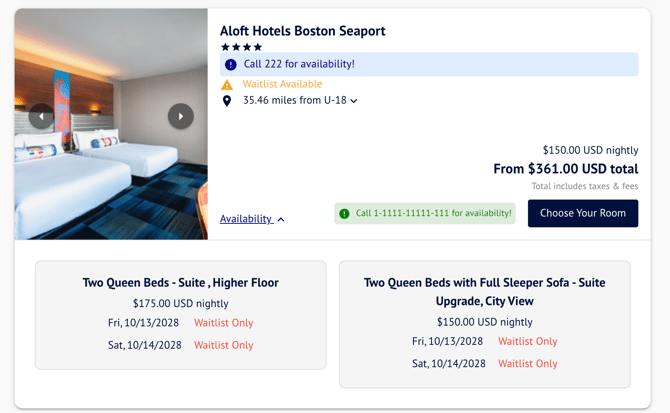Viewport: 670px width, 413px height.
Task: Select Two Queen Beds Suite Higher Floor card
Action: click(180, 314)
